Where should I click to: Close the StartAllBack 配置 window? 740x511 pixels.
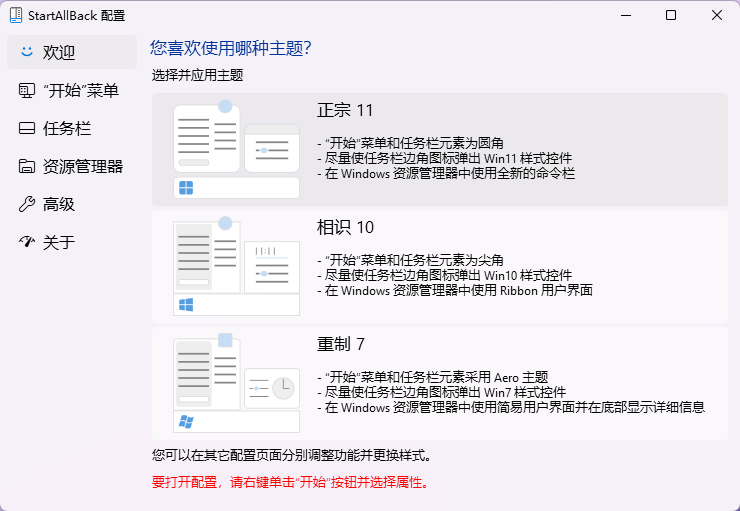716,15
